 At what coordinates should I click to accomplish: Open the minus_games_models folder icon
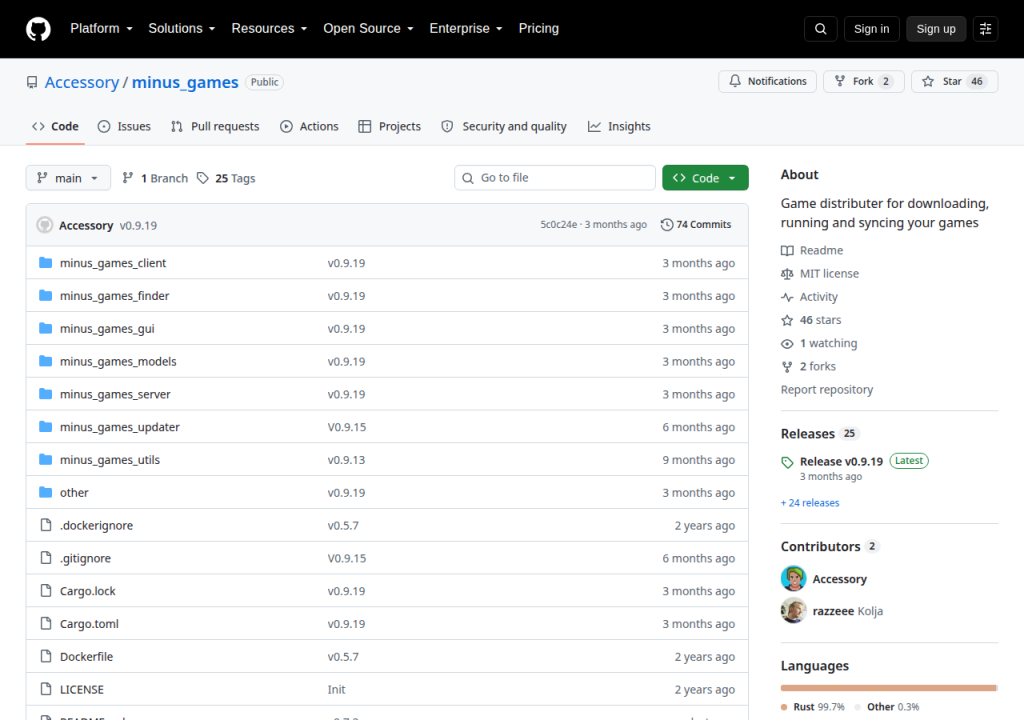pyautogui.click(x=45, y=361)
